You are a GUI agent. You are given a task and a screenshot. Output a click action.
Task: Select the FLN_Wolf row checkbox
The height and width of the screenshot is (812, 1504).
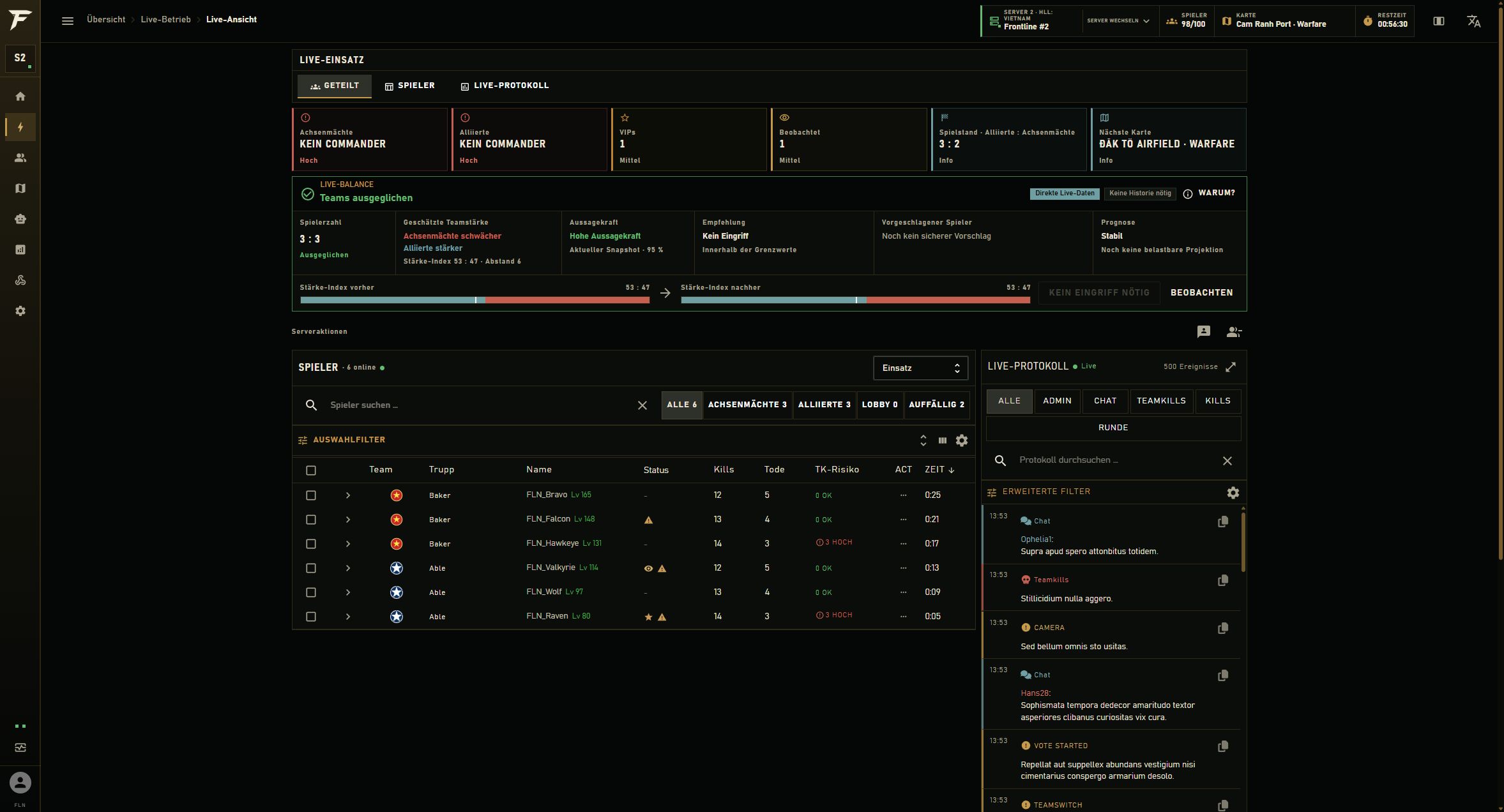311,592
